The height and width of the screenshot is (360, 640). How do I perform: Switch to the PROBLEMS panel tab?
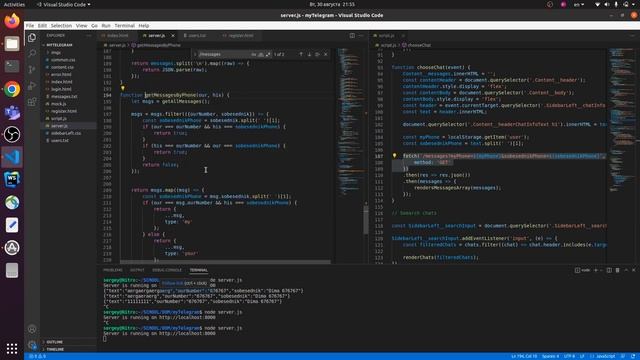[113, 270]
